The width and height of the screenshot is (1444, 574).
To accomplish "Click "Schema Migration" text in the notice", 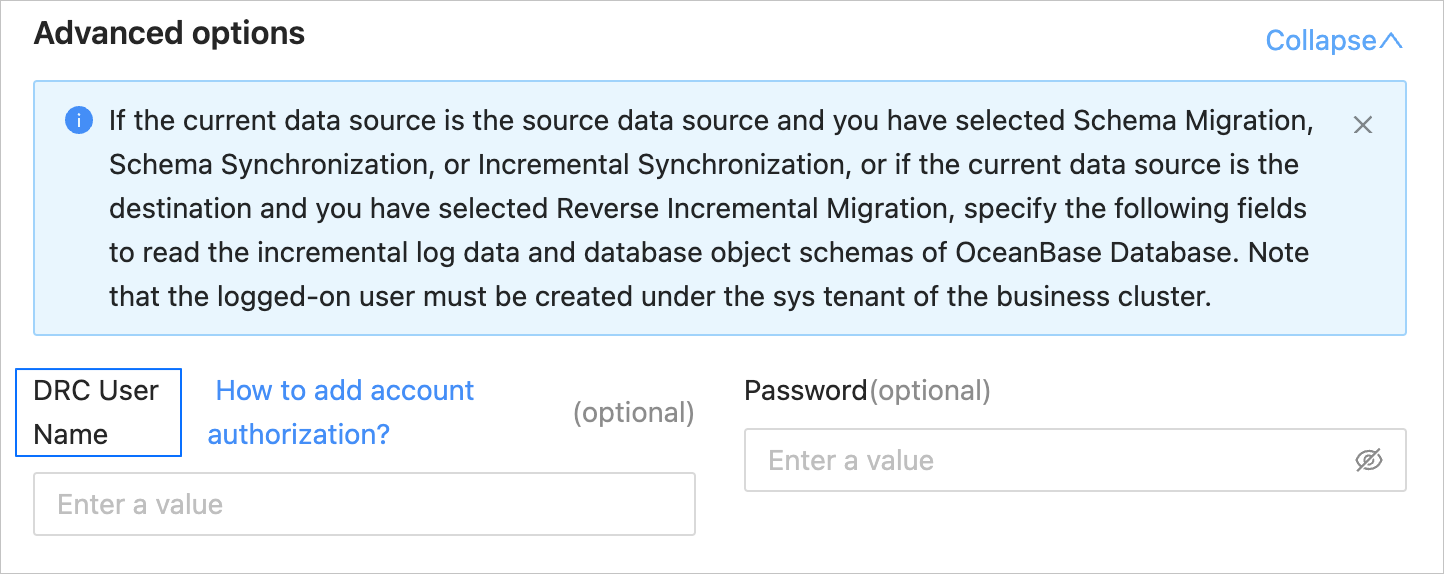I will 1191,121.
